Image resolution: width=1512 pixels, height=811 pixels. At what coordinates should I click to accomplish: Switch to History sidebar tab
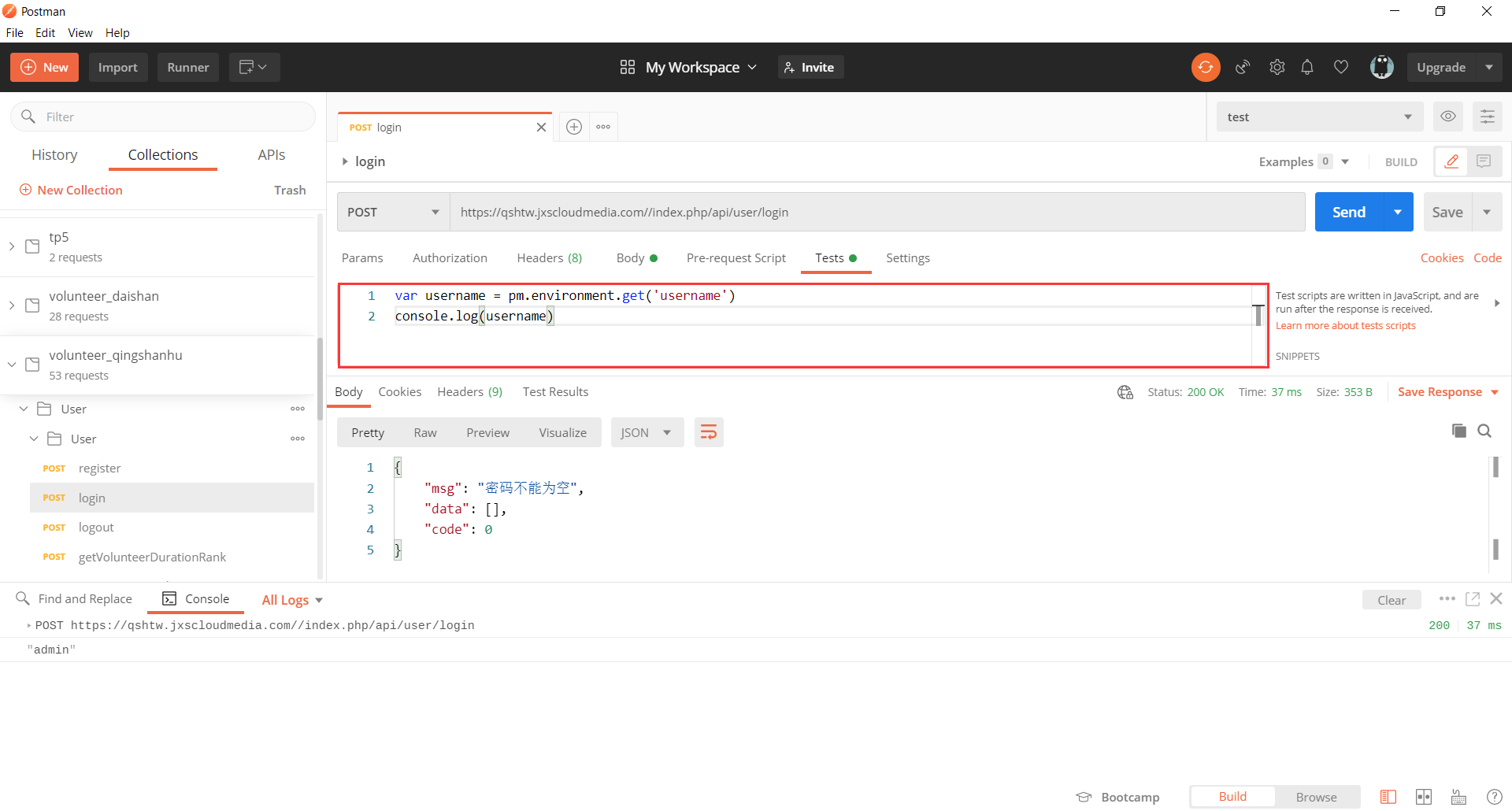[54, 154]
